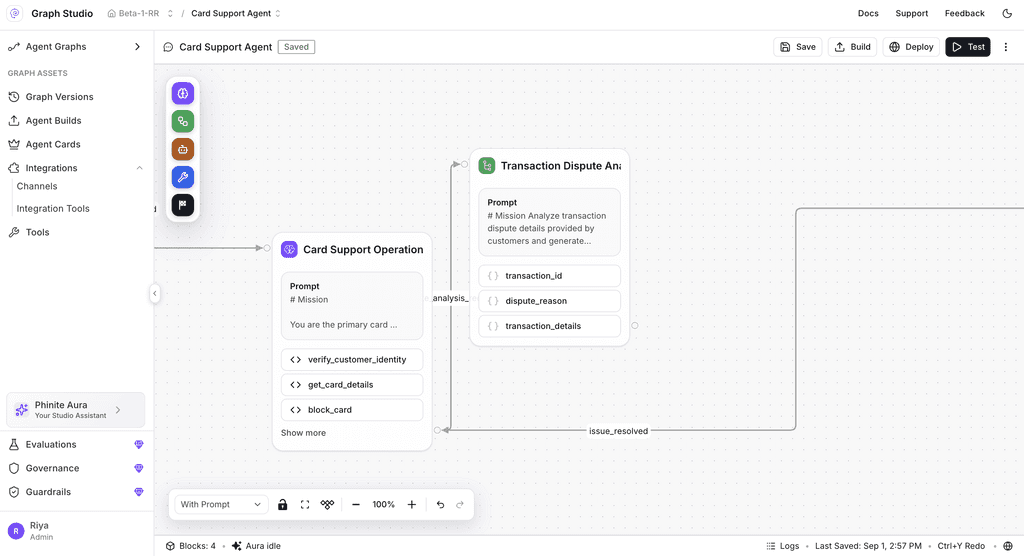
Task: Expand the Agent Graphs chevron
Action: click(x=137, y=47)
